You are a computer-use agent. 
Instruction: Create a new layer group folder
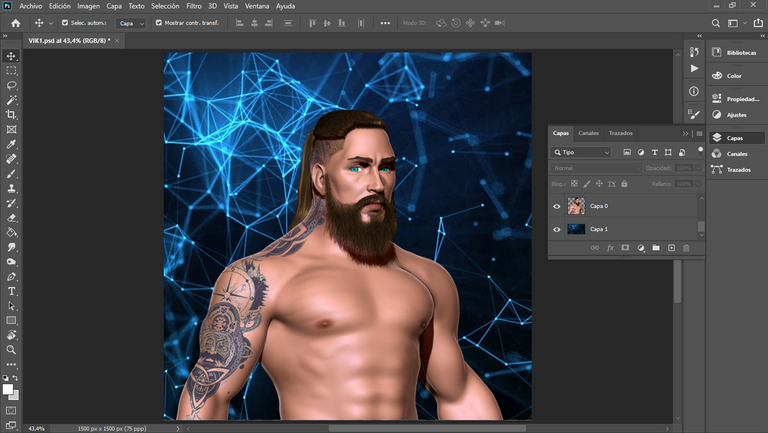[x=656, y=248]
